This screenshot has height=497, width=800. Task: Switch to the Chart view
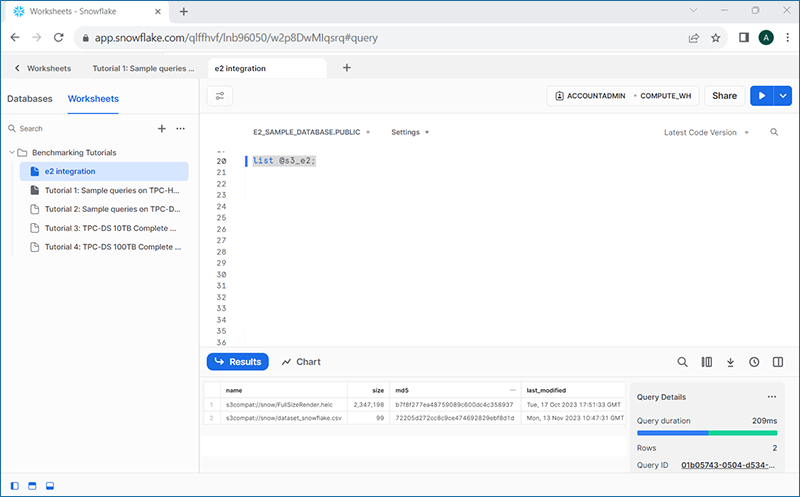(301, 362)
